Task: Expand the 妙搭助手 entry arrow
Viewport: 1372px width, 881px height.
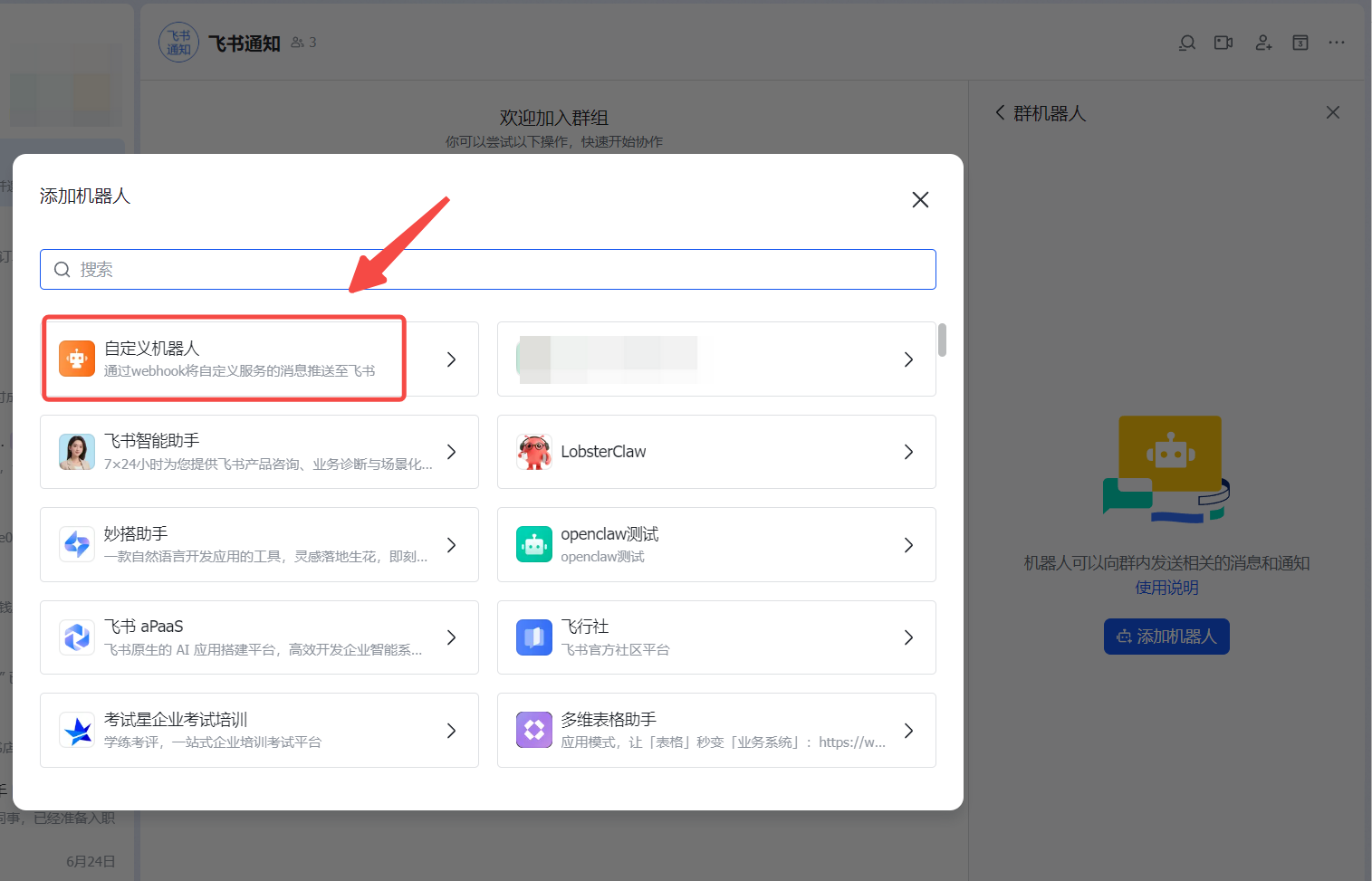Action: click(451, 545)
